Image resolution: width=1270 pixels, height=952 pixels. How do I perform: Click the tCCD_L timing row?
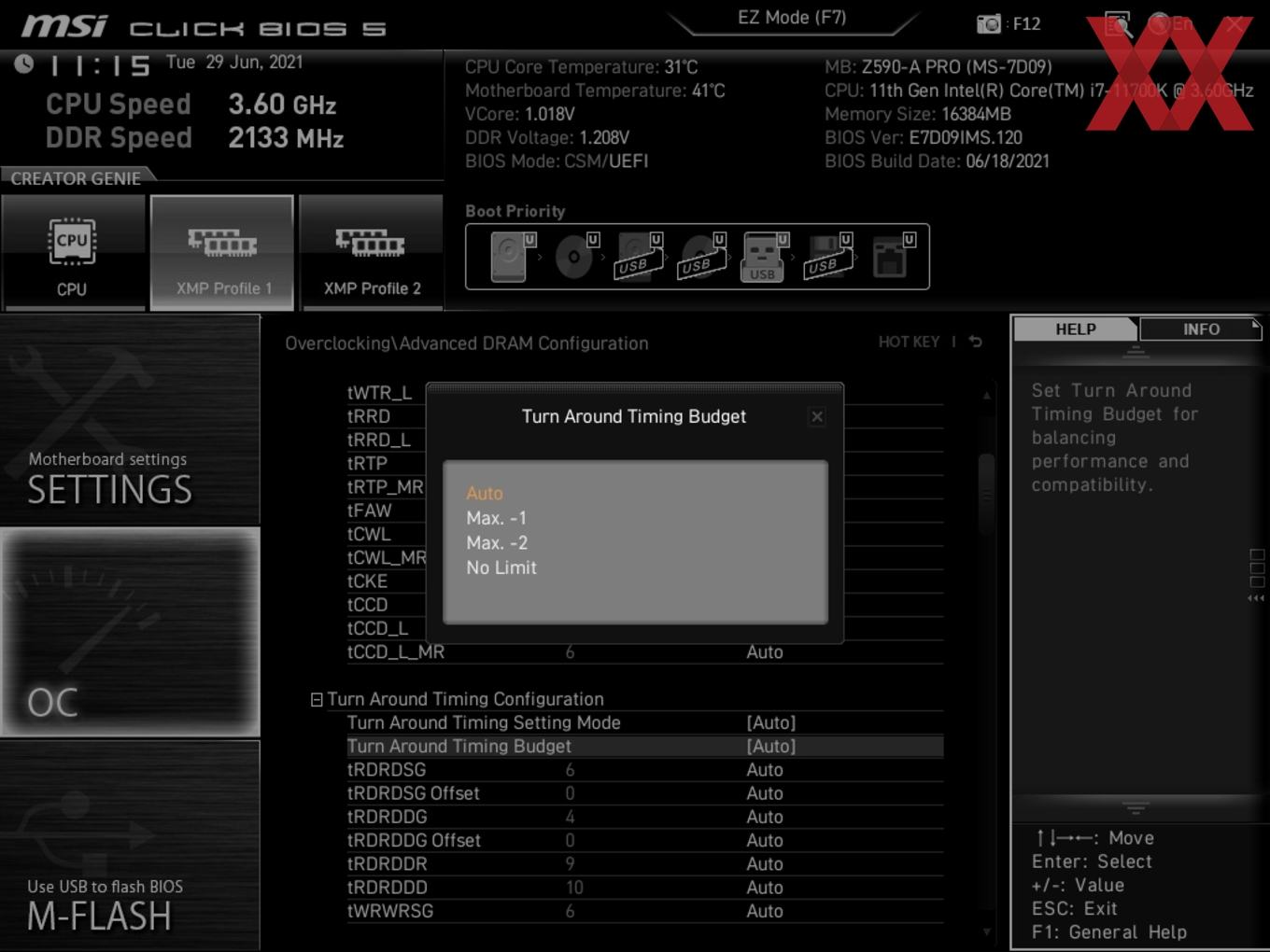point(377,628)
